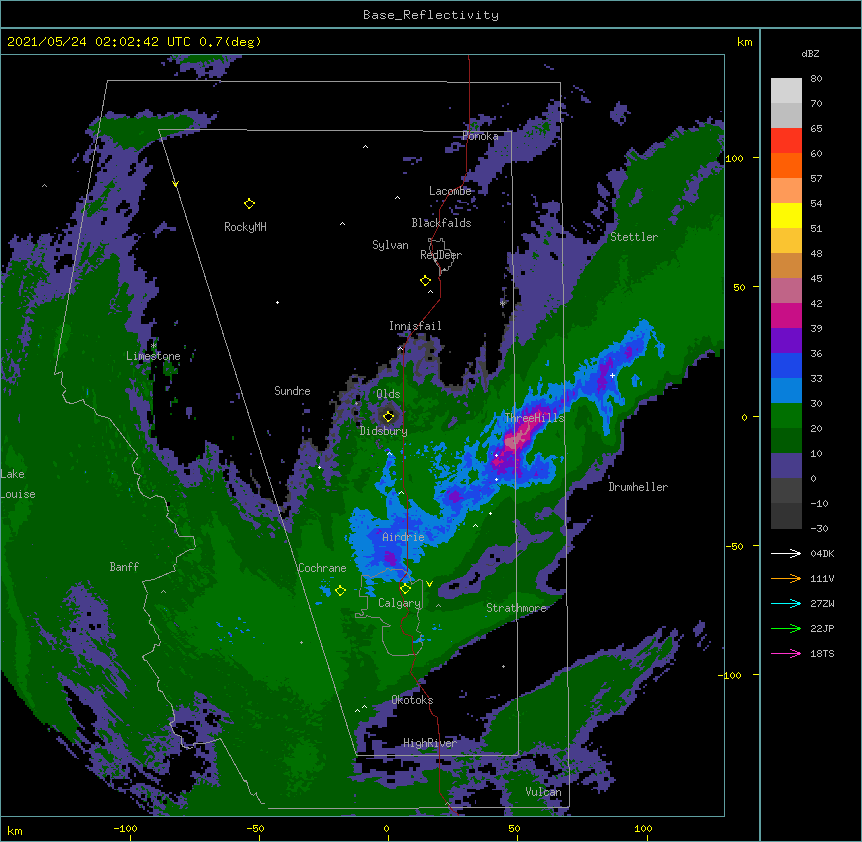The width and height of the screenshot is (862, 842).
Task: Click the yellow arrow marker on the northwest boundary line
Action: click(175, 184)
